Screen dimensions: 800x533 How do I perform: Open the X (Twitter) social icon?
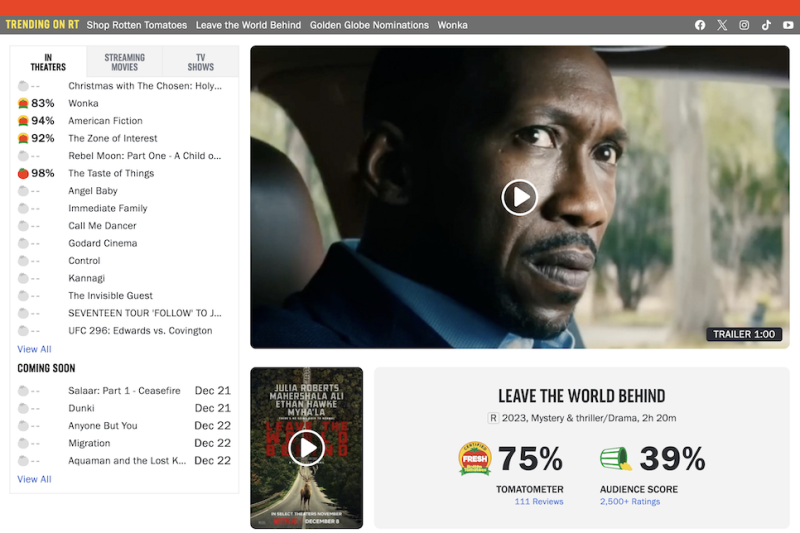(x=722, y=25)
